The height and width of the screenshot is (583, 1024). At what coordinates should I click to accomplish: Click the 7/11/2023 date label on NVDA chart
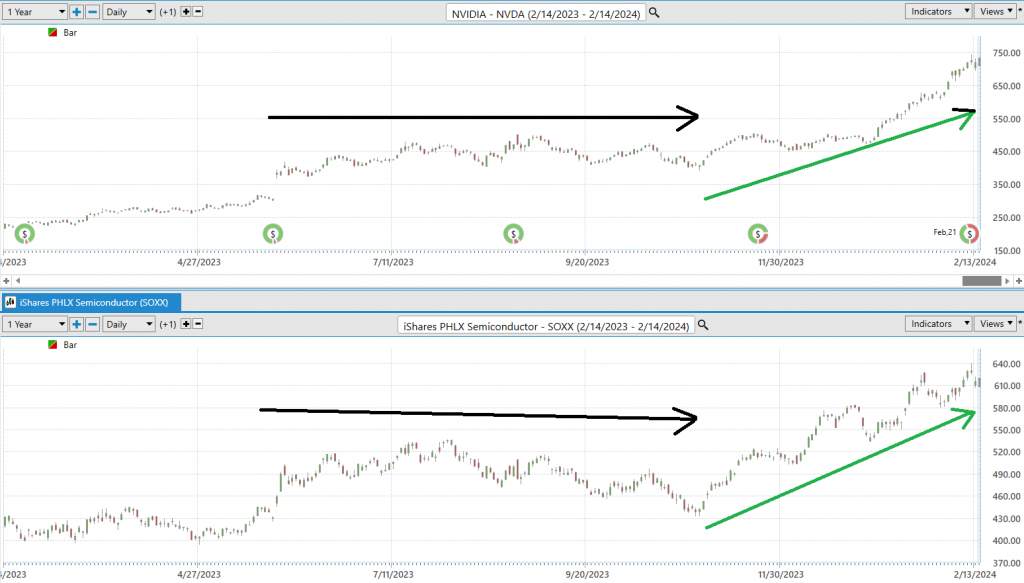393,262
